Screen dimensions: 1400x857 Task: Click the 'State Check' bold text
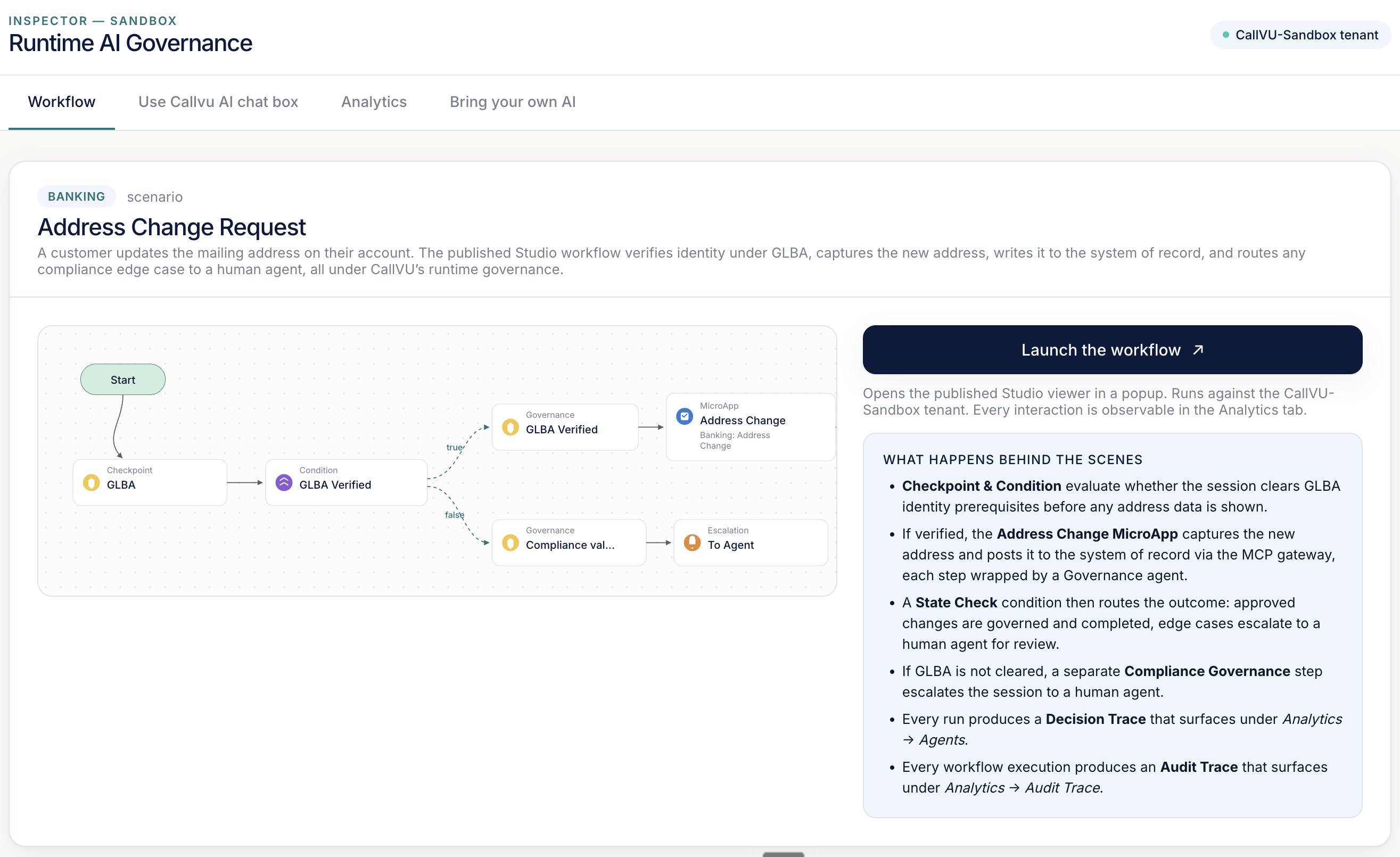pyautogui.click(x=956, y=603)
